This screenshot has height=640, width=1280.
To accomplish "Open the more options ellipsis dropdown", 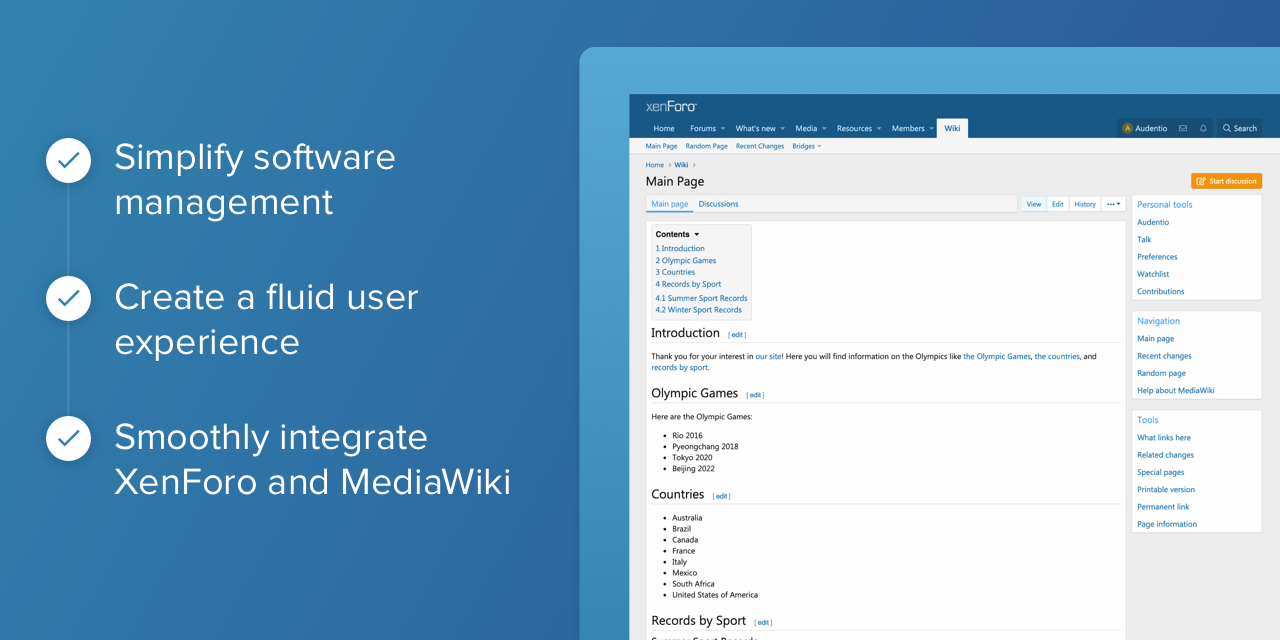I will pos(1113,204).
